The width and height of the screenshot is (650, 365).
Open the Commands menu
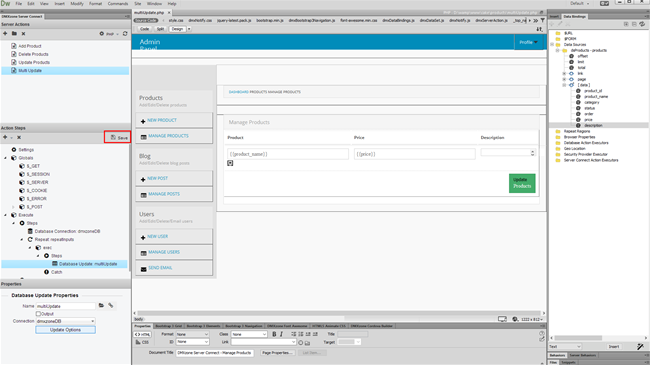(x=118, y=4)
